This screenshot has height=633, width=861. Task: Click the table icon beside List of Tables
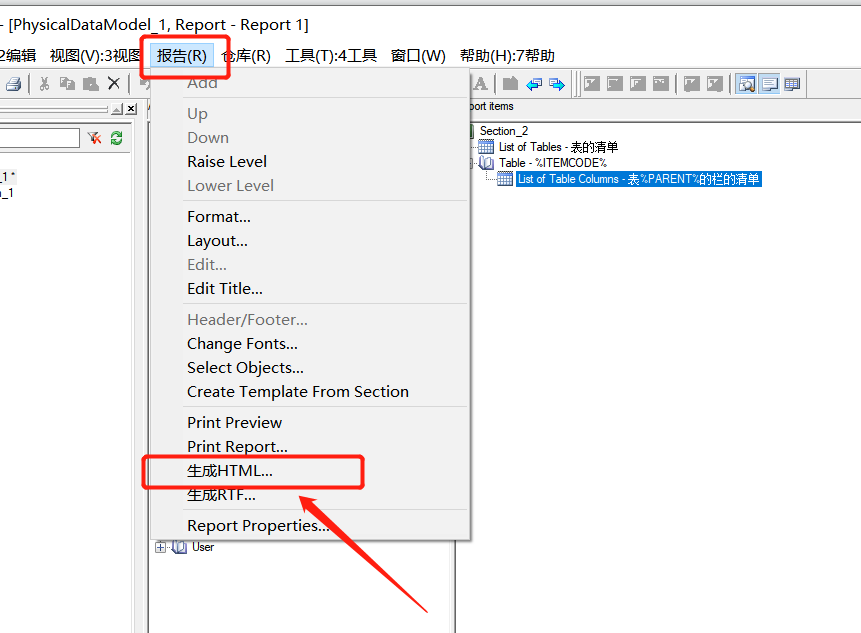(x=486, y=147)
